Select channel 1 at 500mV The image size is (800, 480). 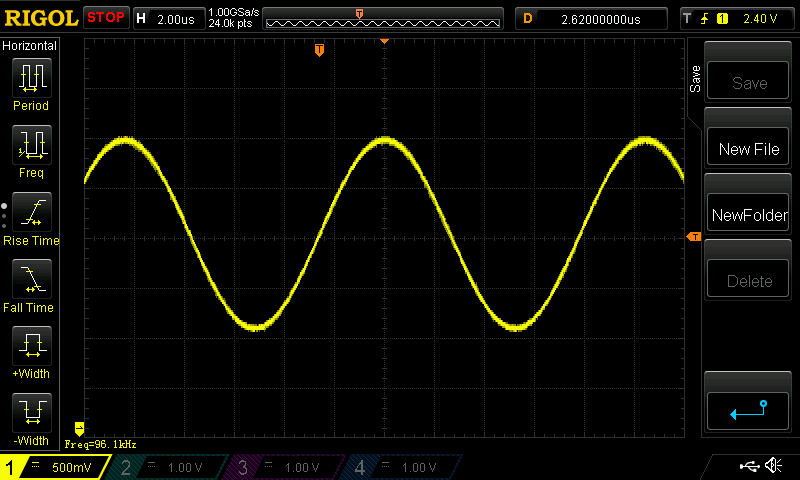click(54, 467)
